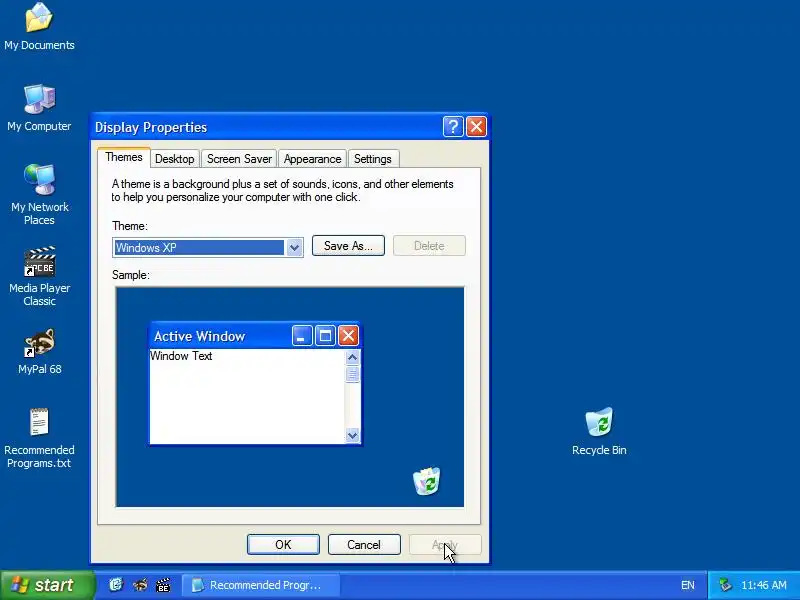
Task: Click the Windows XP theme combo box
Action: [208, 247]
